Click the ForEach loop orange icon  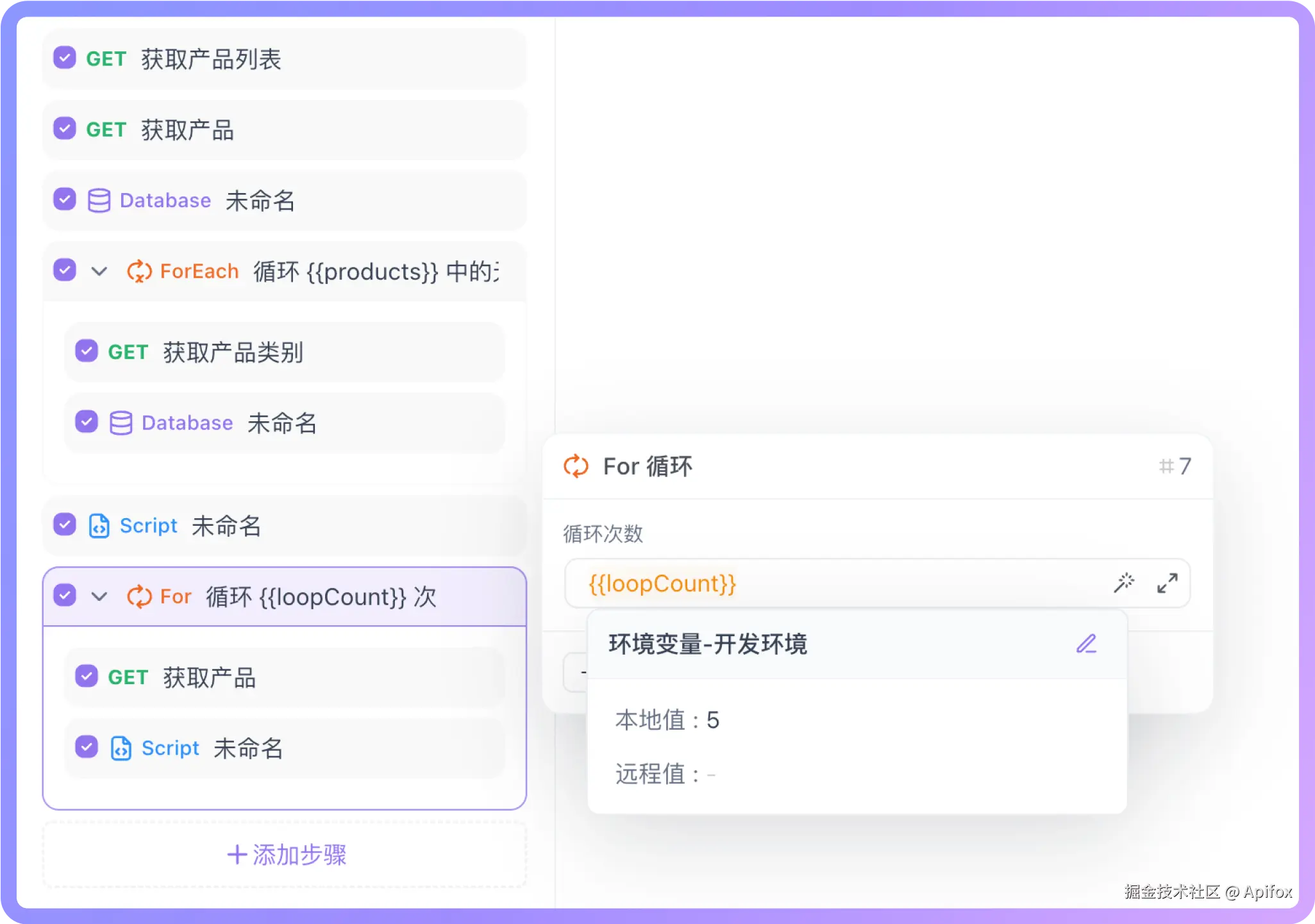[x=139, y=271]
